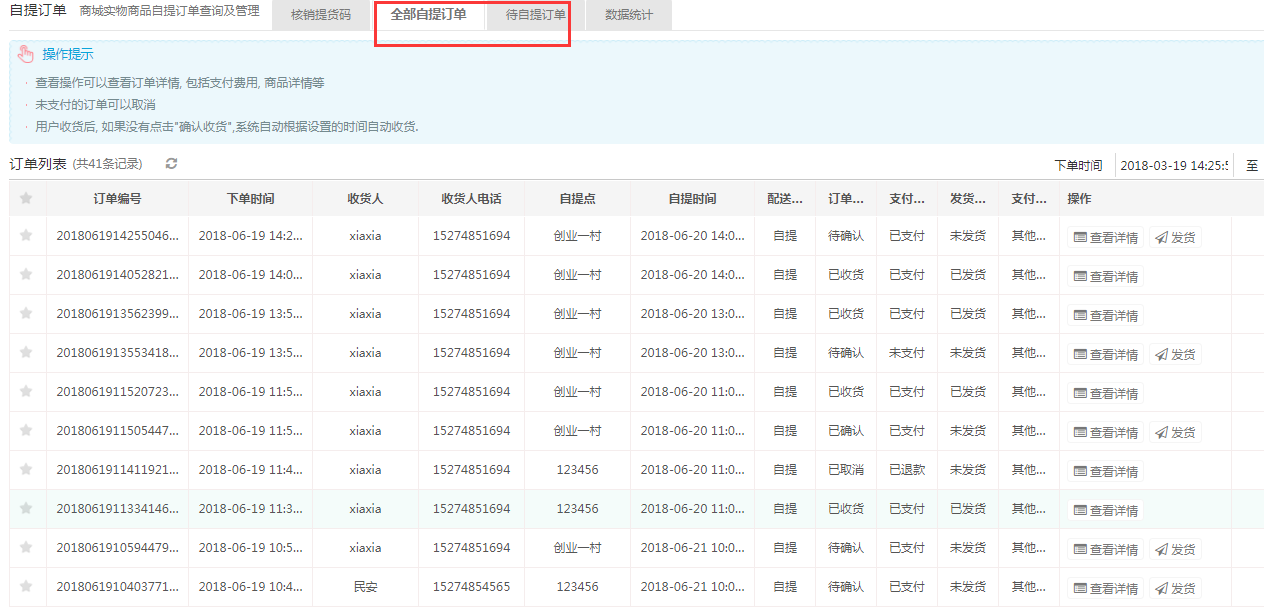Click the refresh icon beside 订单列表
The width and height of the screenshot is (1264, 609).
click(x=171, y=164)
